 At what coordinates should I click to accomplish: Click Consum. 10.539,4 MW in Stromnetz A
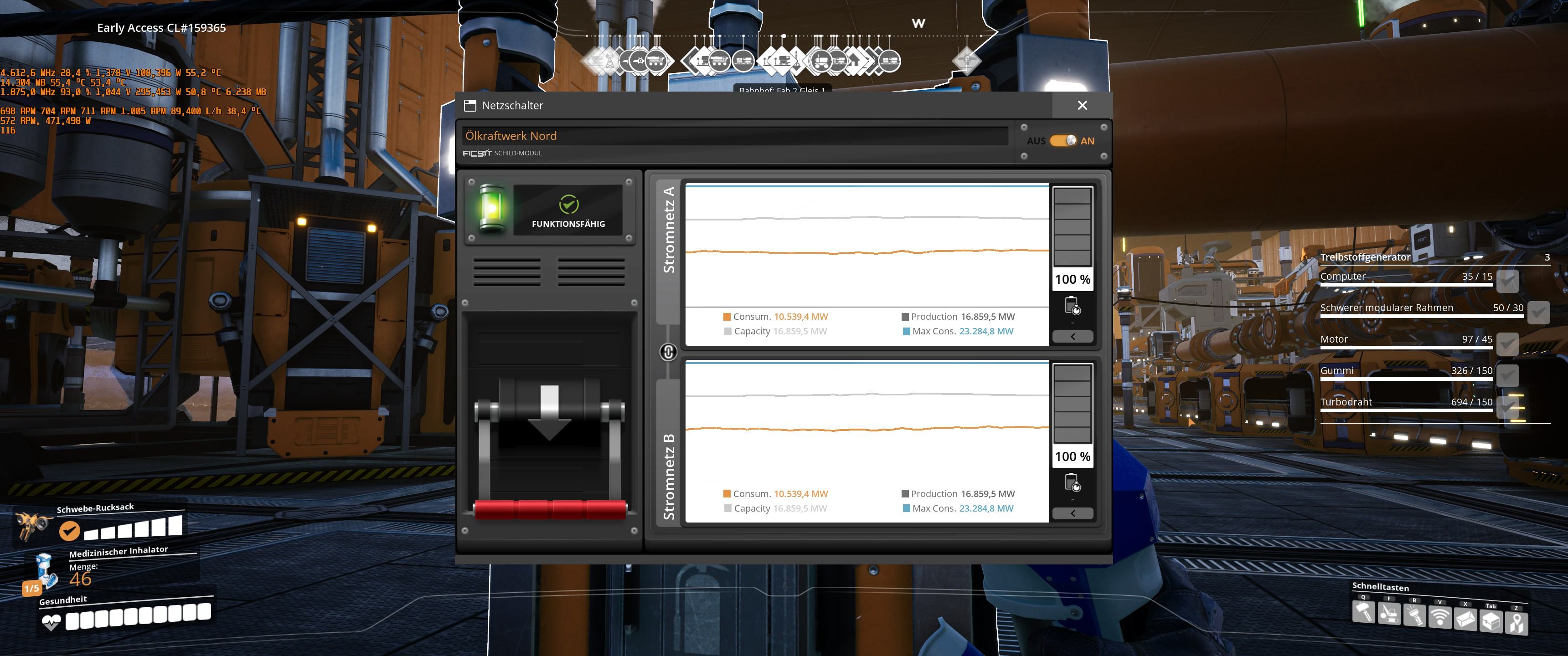click(x=775, y=317)
